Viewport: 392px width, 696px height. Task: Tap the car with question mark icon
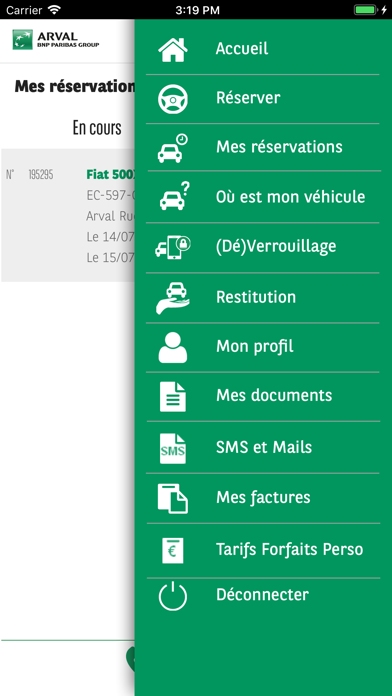(x=174, y=196)
